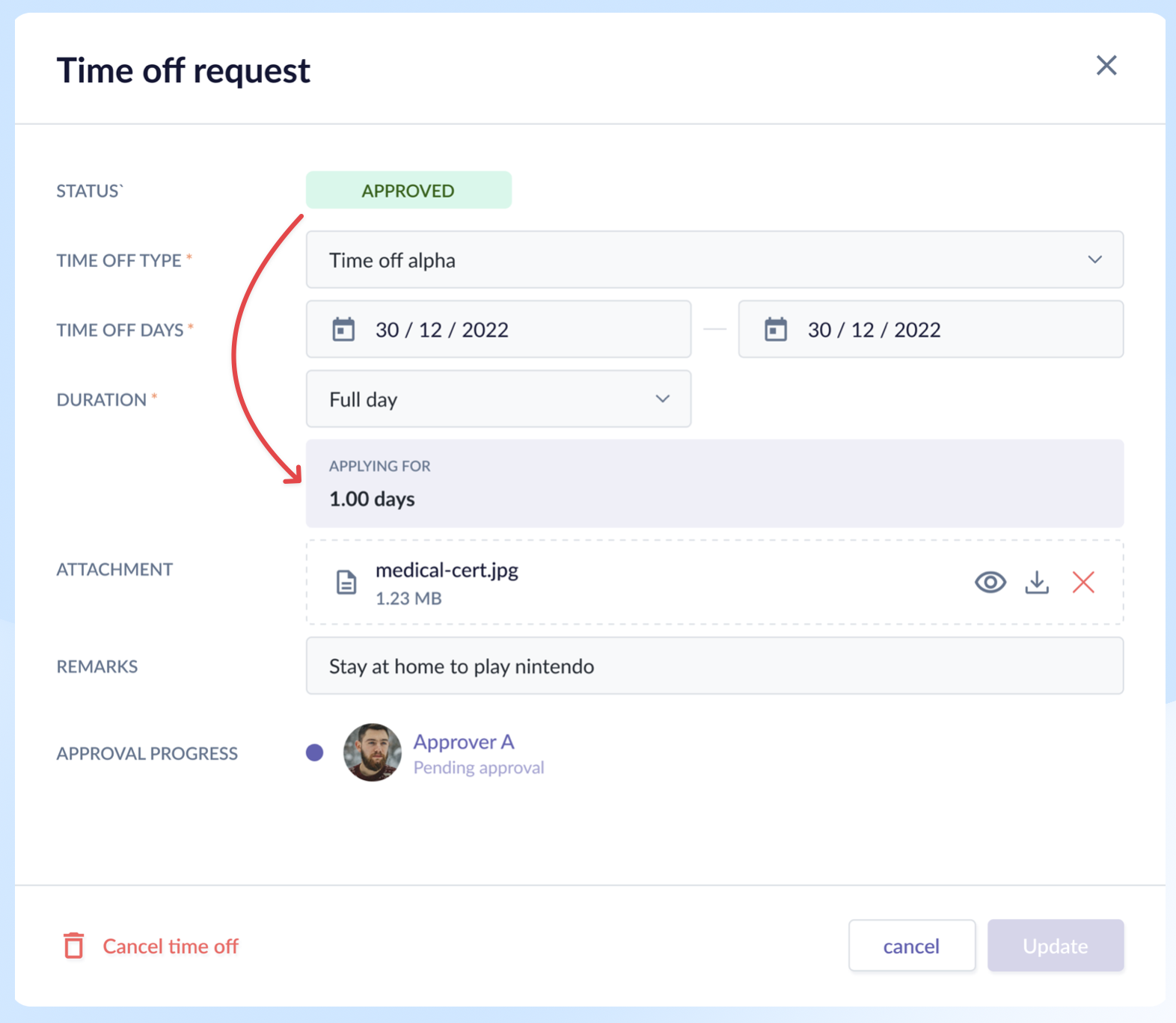
Task: Click the document icon beside medical-cert.jpg
Action: 346,582
